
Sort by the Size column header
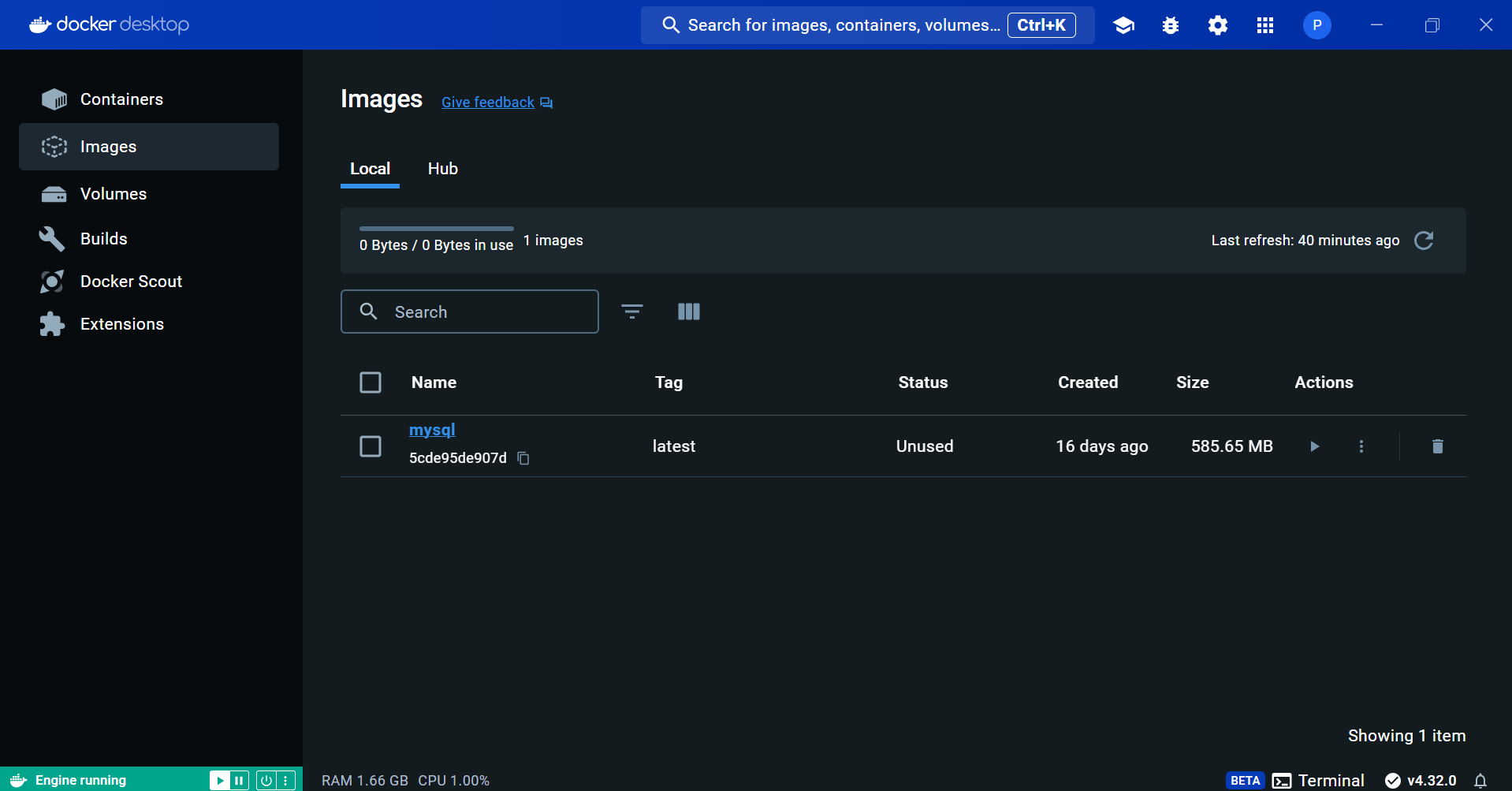click(x=1193, y=382)
